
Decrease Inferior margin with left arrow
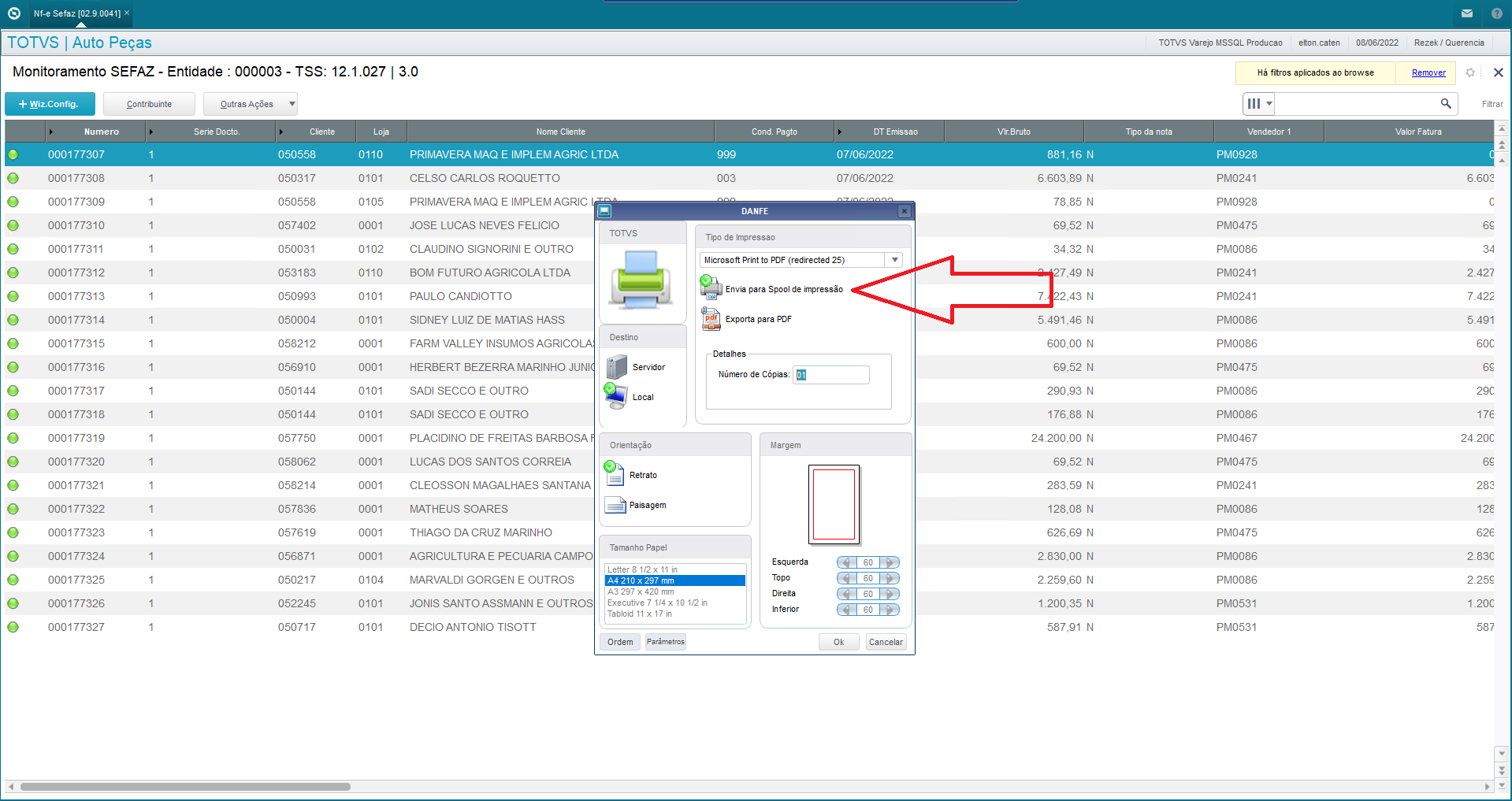tap(847, 610)
